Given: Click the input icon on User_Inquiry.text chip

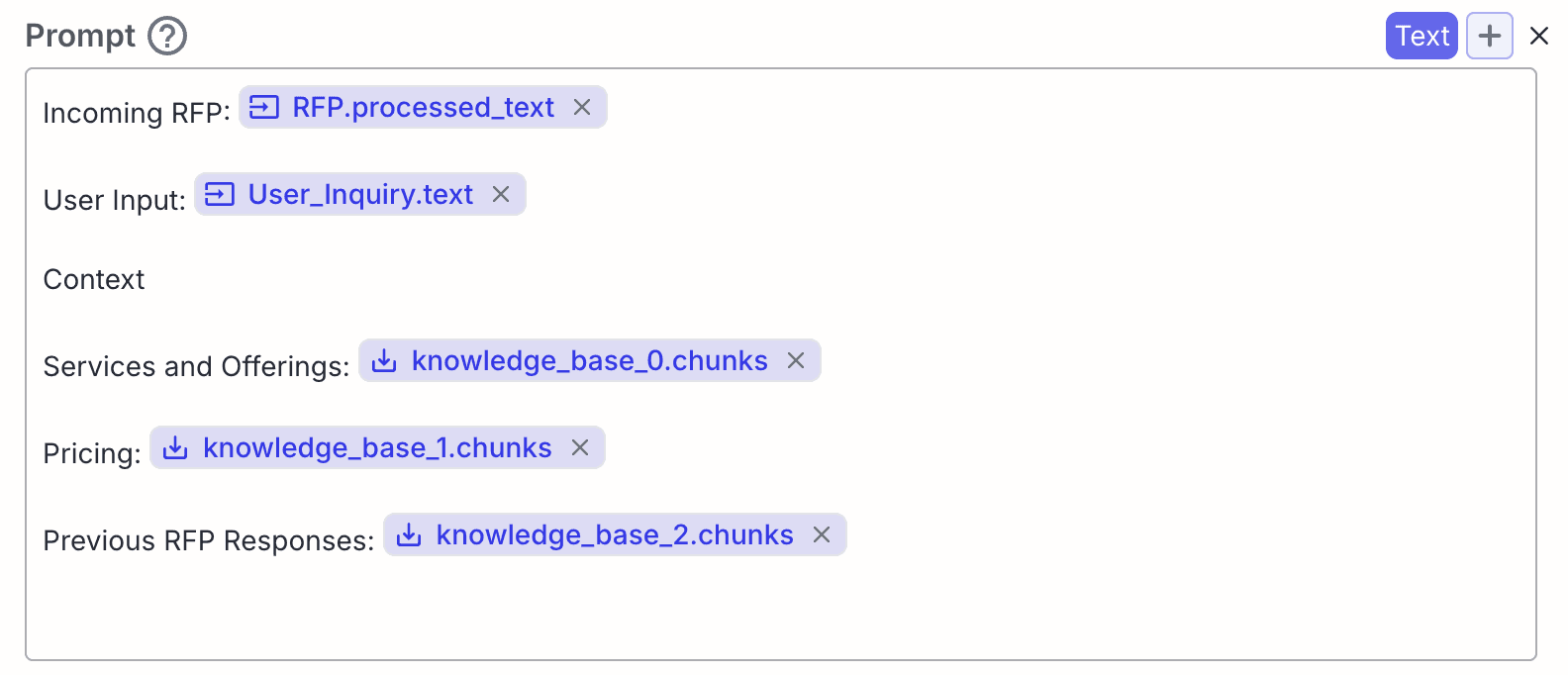Looking at the screenshot, I should [220, 194].
